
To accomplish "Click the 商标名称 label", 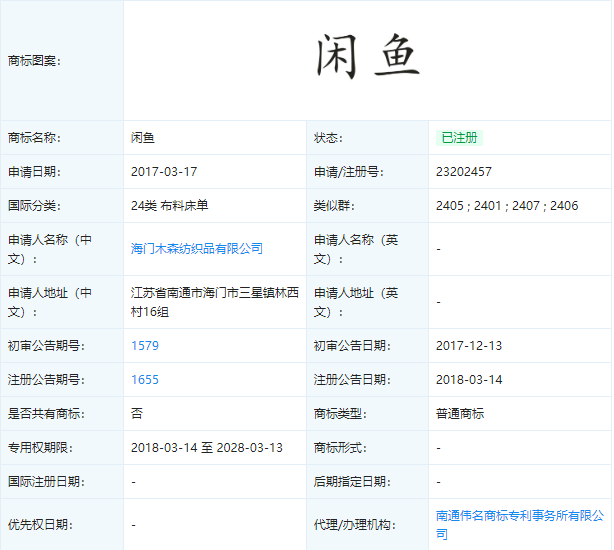I will pos(34,138).
